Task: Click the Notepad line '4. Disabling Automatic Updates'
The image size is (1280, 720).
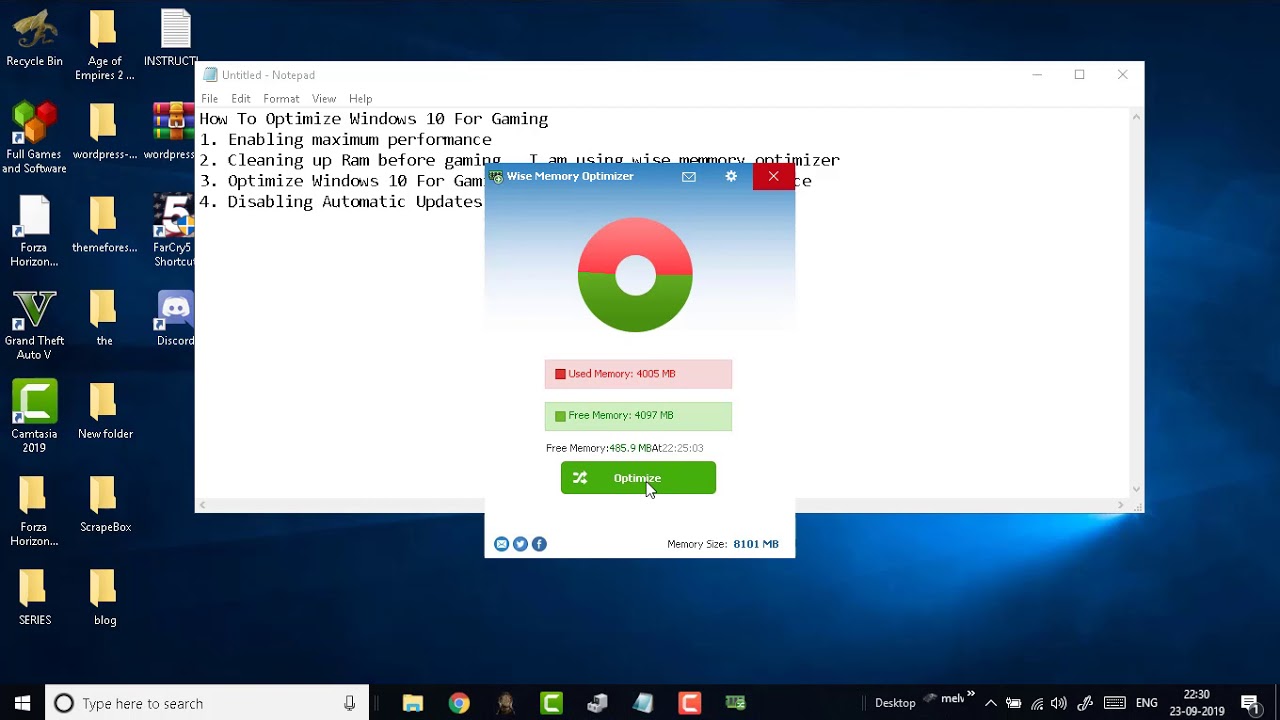Action: pos(341,202)
